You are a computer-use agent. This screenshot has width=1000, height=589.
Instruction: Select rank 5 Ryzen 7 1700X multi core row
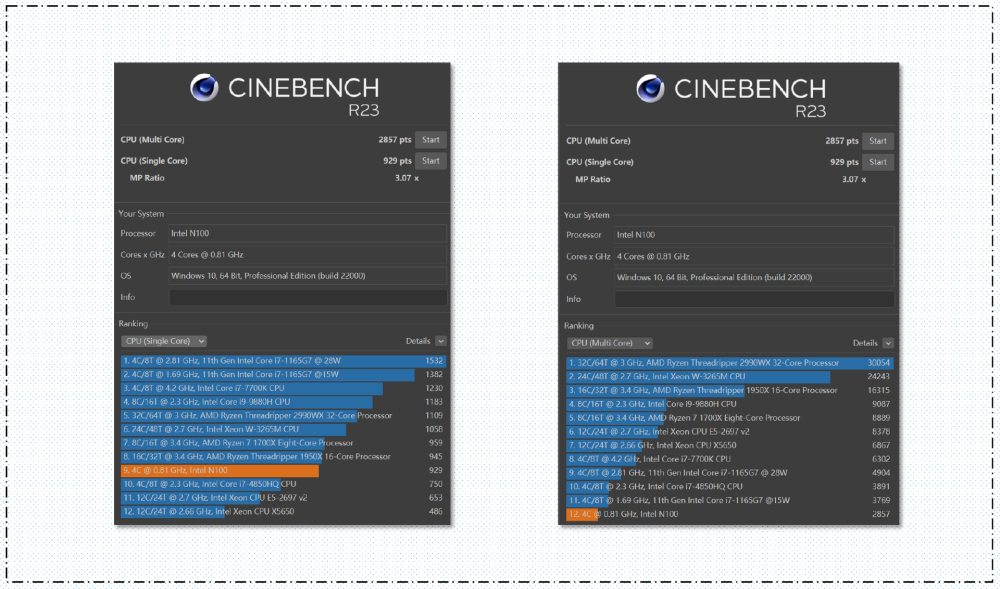(730, 418)
